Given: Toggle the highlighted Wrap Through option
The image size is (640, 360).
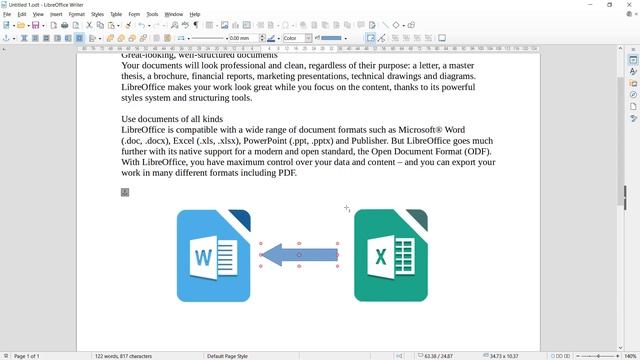Looking at the screenshot, I should (79, 38).
